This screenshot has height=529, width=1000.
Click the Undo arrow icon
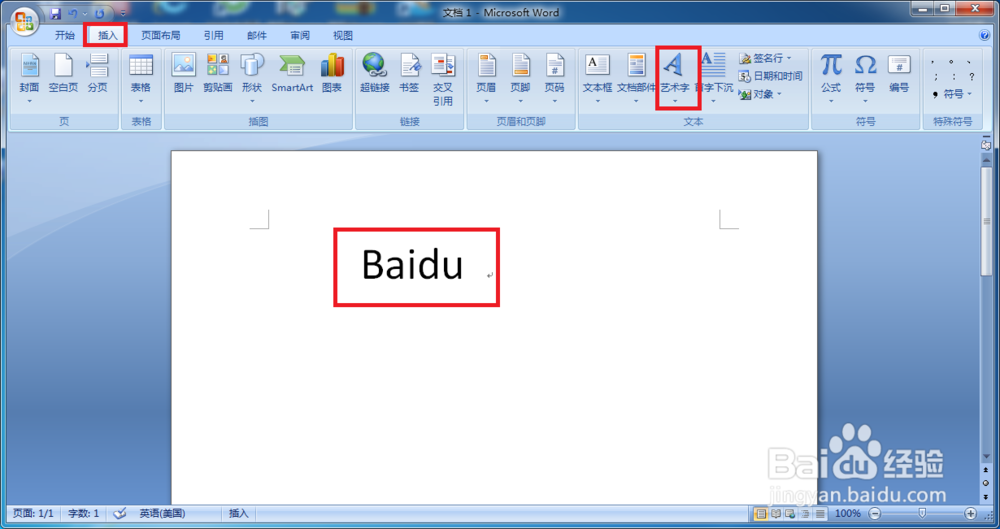(x=73, y=13)
